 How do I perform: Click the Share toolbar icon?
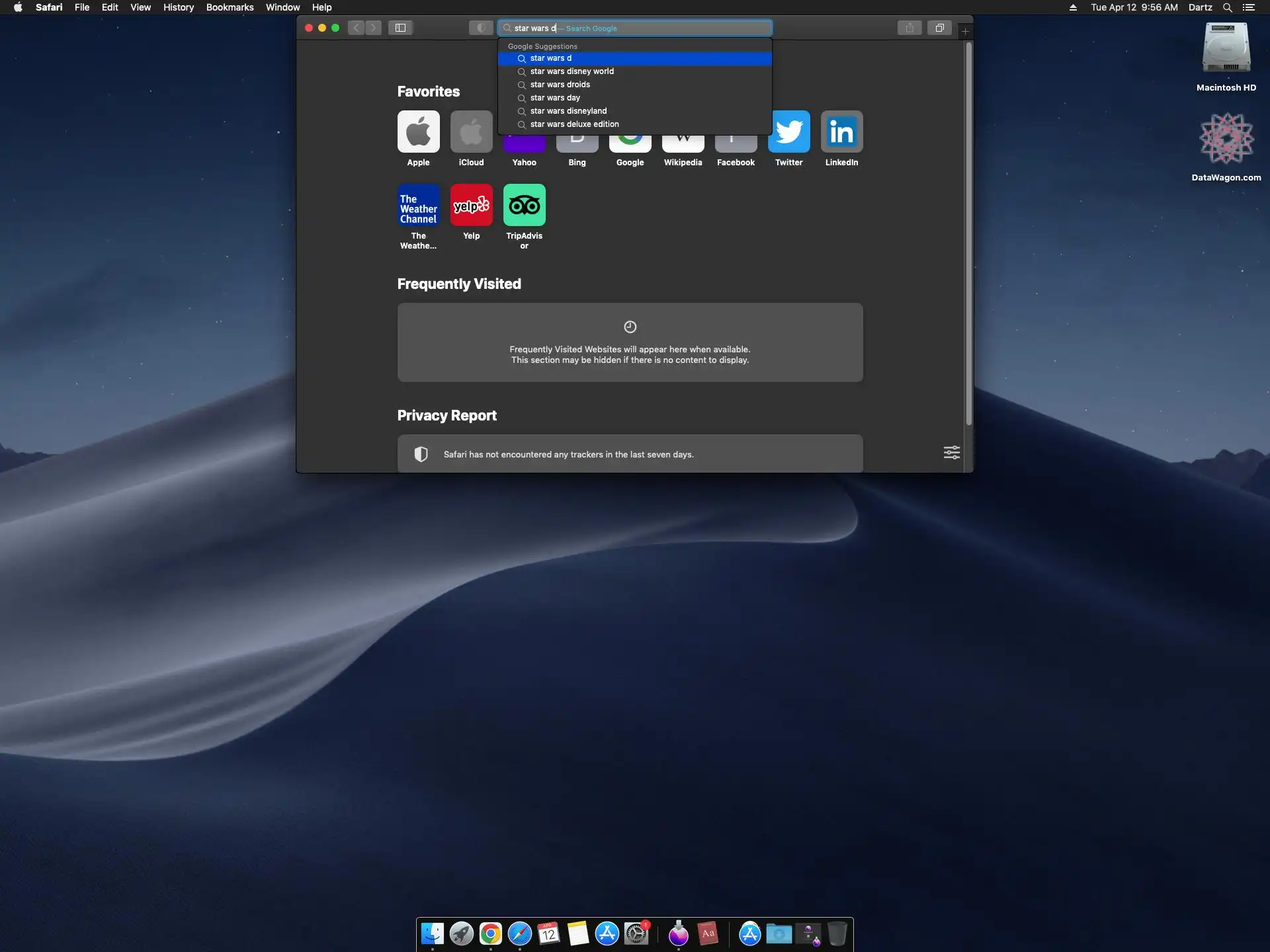pyautogui.click(x=910, y=28)
